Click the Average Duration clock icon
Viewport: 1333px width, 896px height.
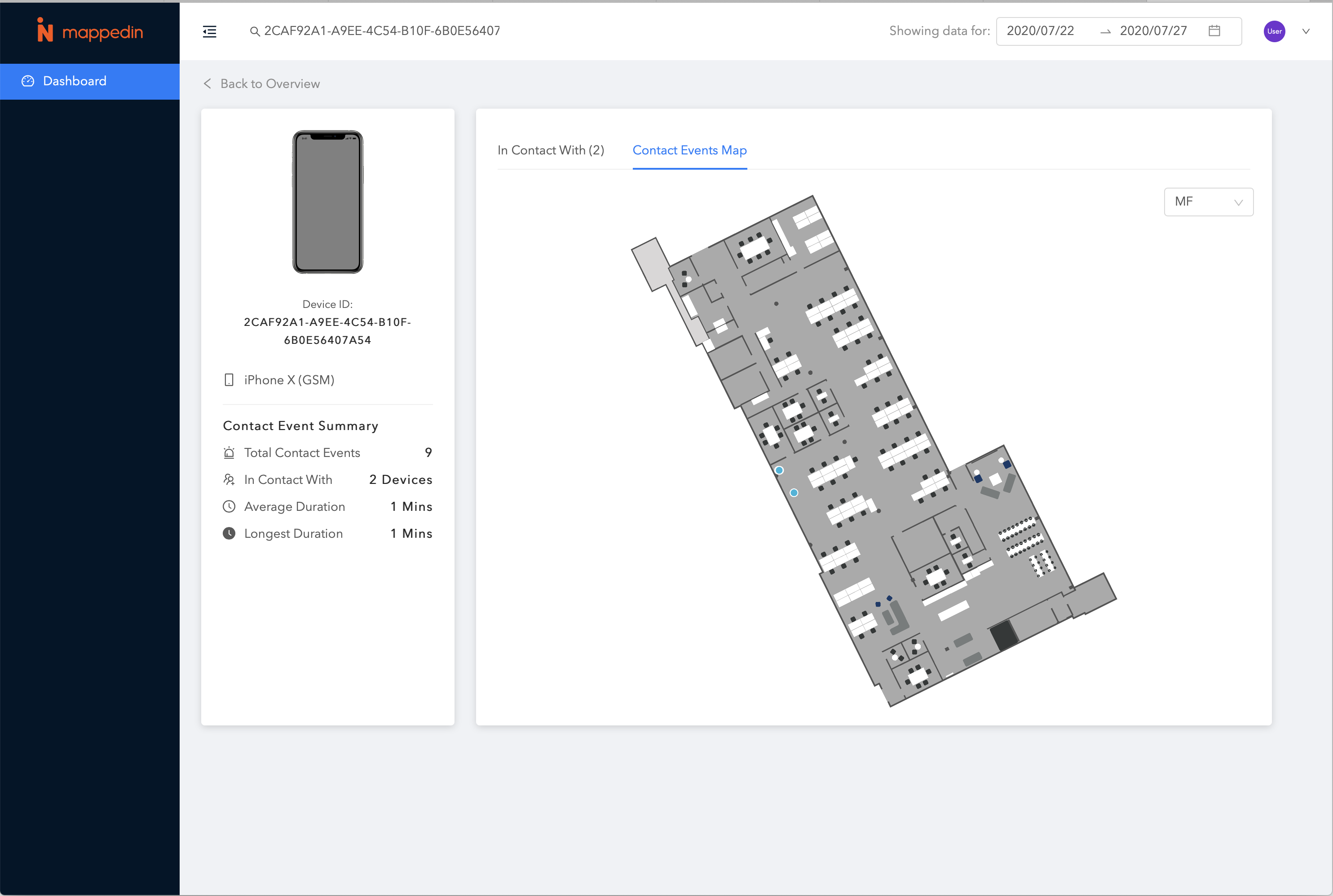pos(229,507)
